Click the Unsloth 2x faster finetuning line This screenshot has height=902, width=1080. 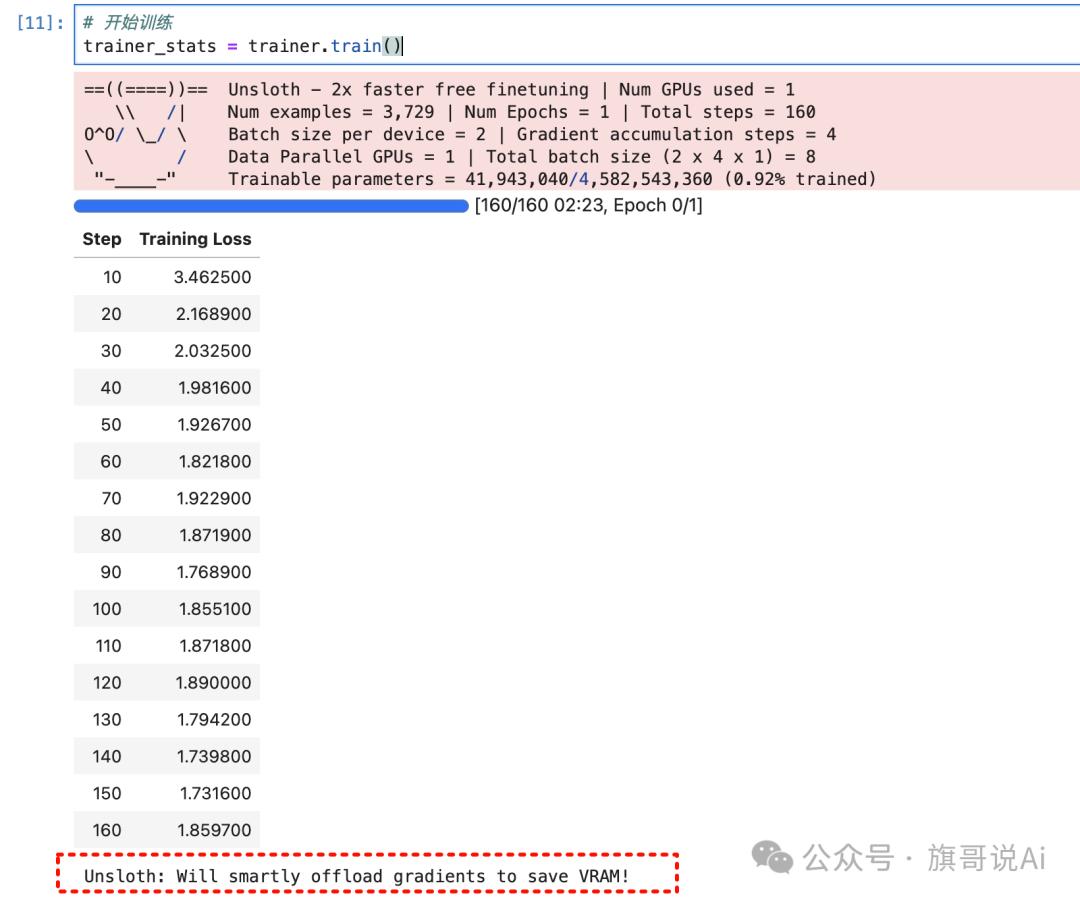pos(511,90)
